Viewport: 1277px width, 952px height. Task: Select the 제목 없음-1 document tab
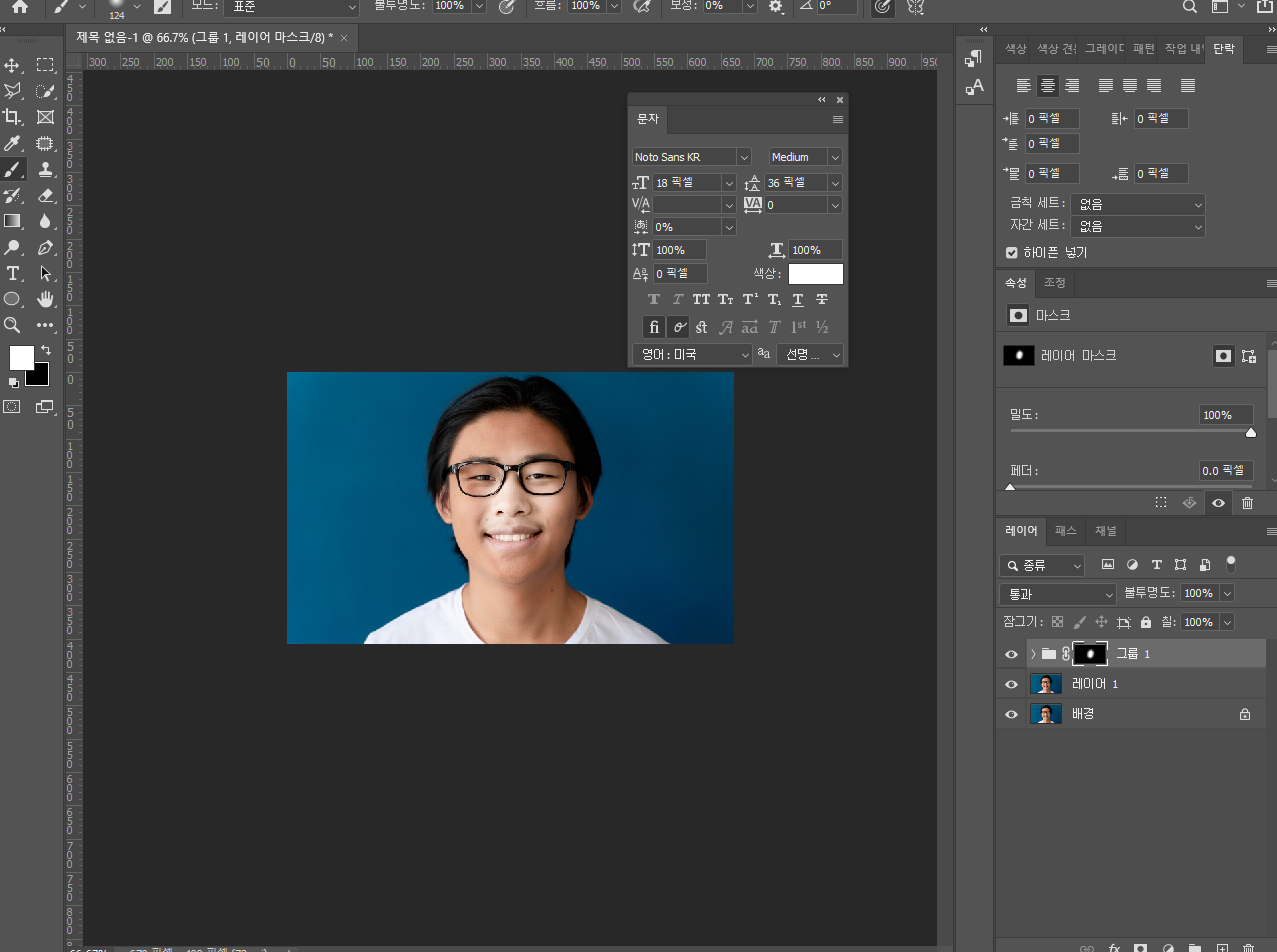point(205,37)
